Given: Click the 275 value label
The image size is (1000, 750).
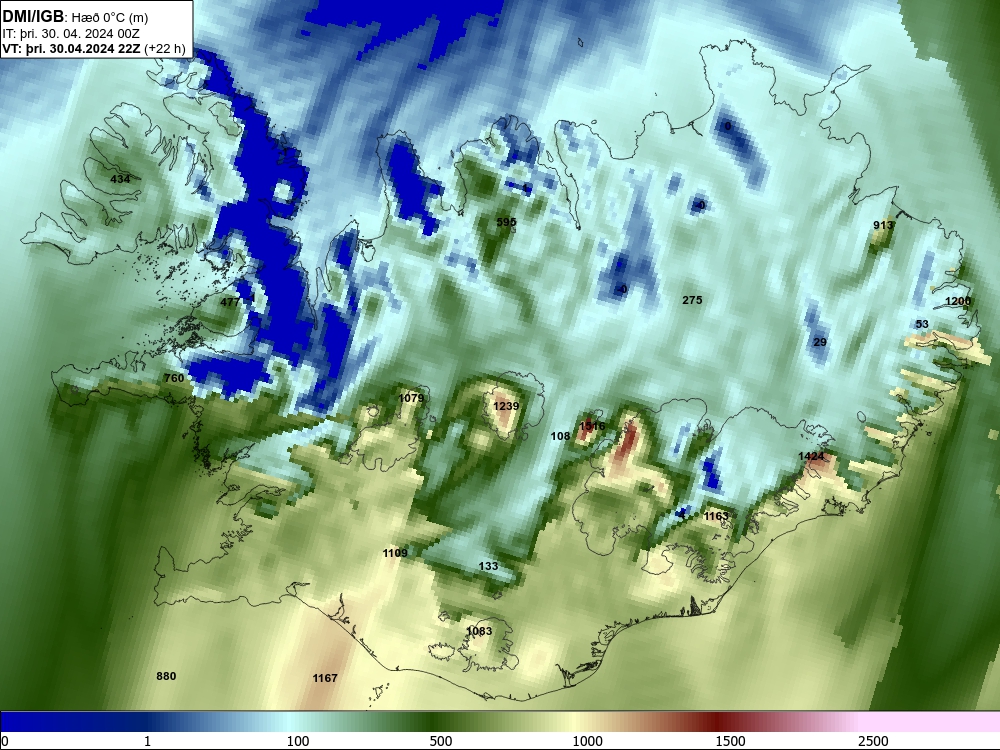Looking at the screenshot, I should 692,300.
